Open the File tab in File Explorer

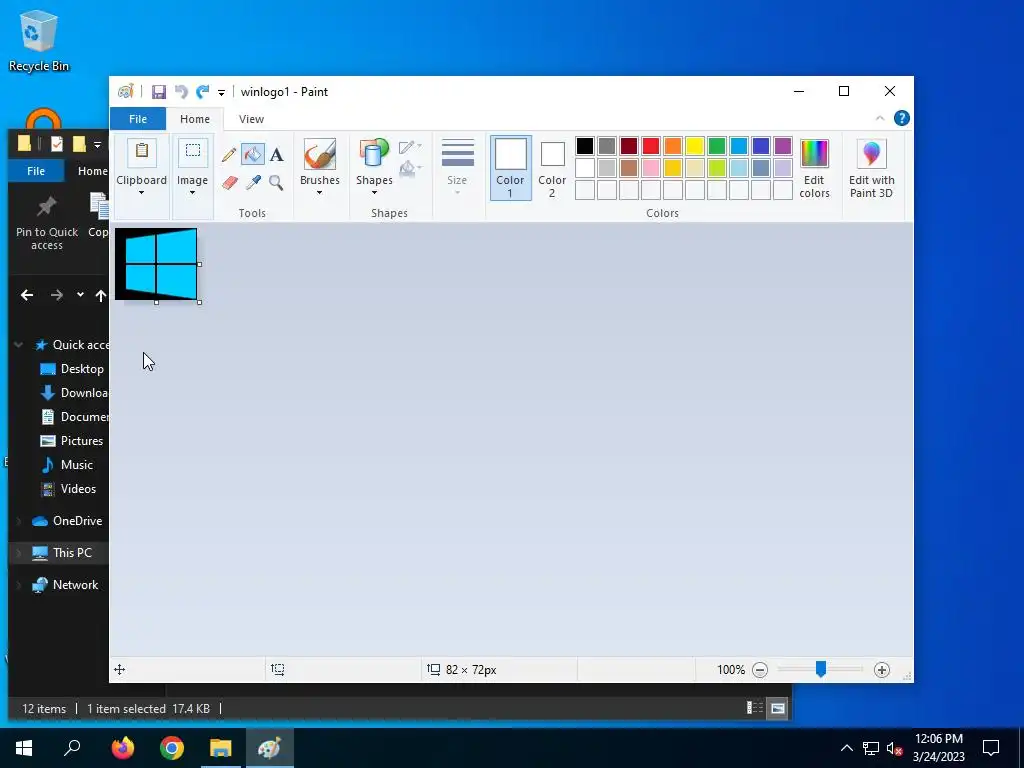click(x=36, y=171)
